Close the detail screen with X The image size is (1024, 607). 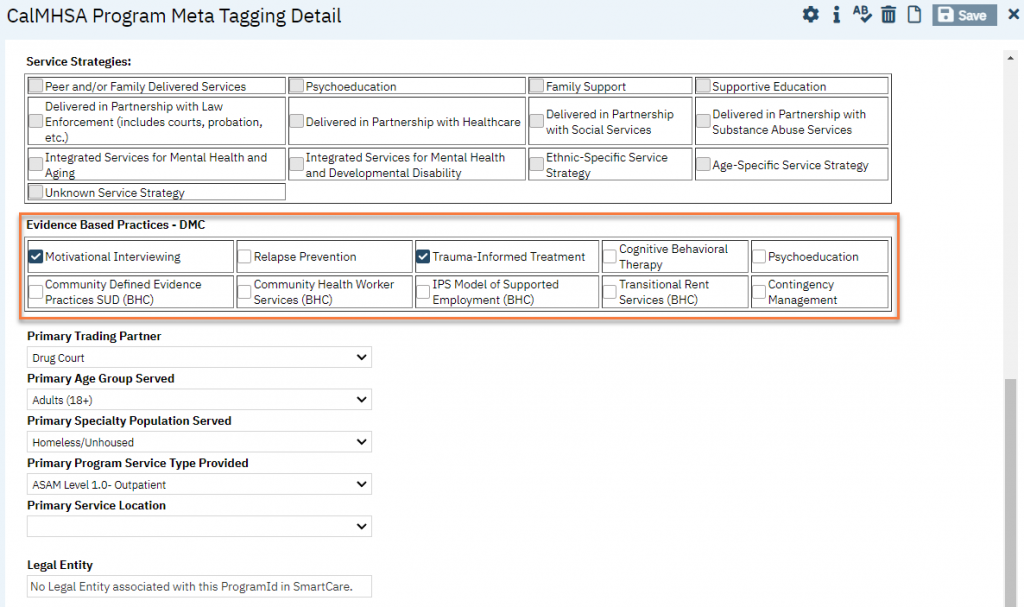tap(1014, 14)
